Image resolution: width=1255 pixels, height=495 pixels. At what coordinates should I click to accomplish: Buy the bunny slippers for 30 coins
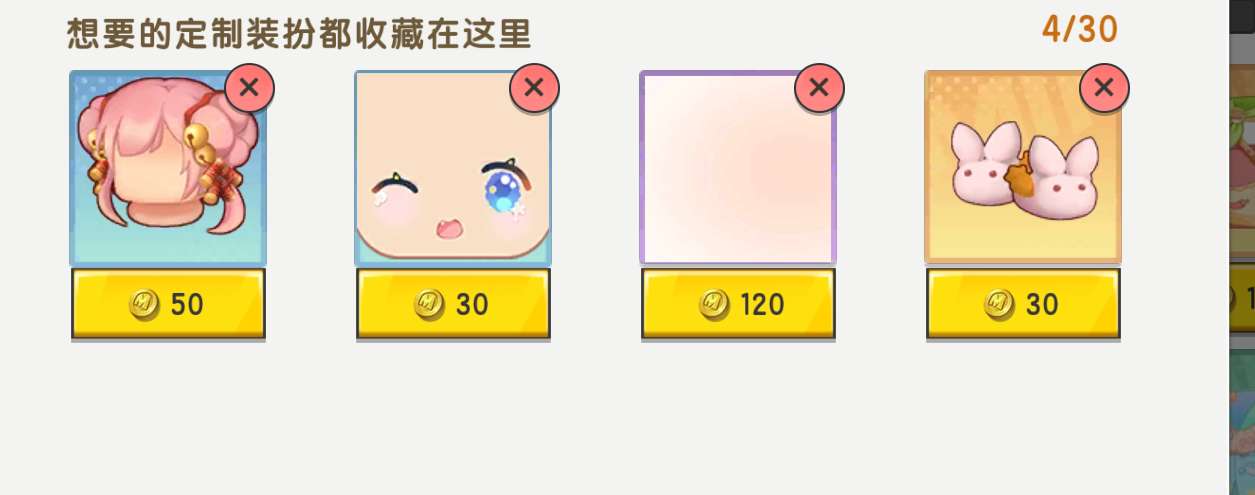(1023, 304)
